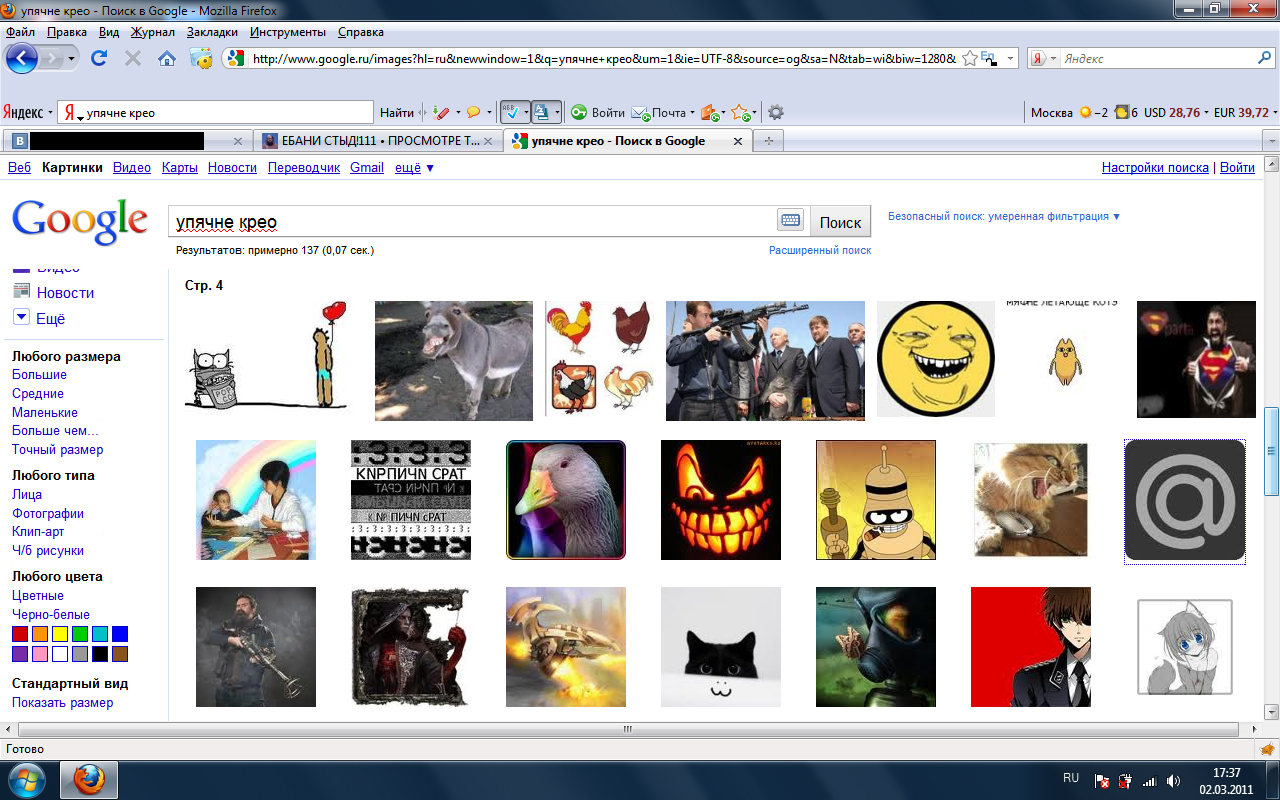This screenshot has height=800, width=1280.
Task: Click the Yandex Bar favorites star icon
Action: (740, 112)
